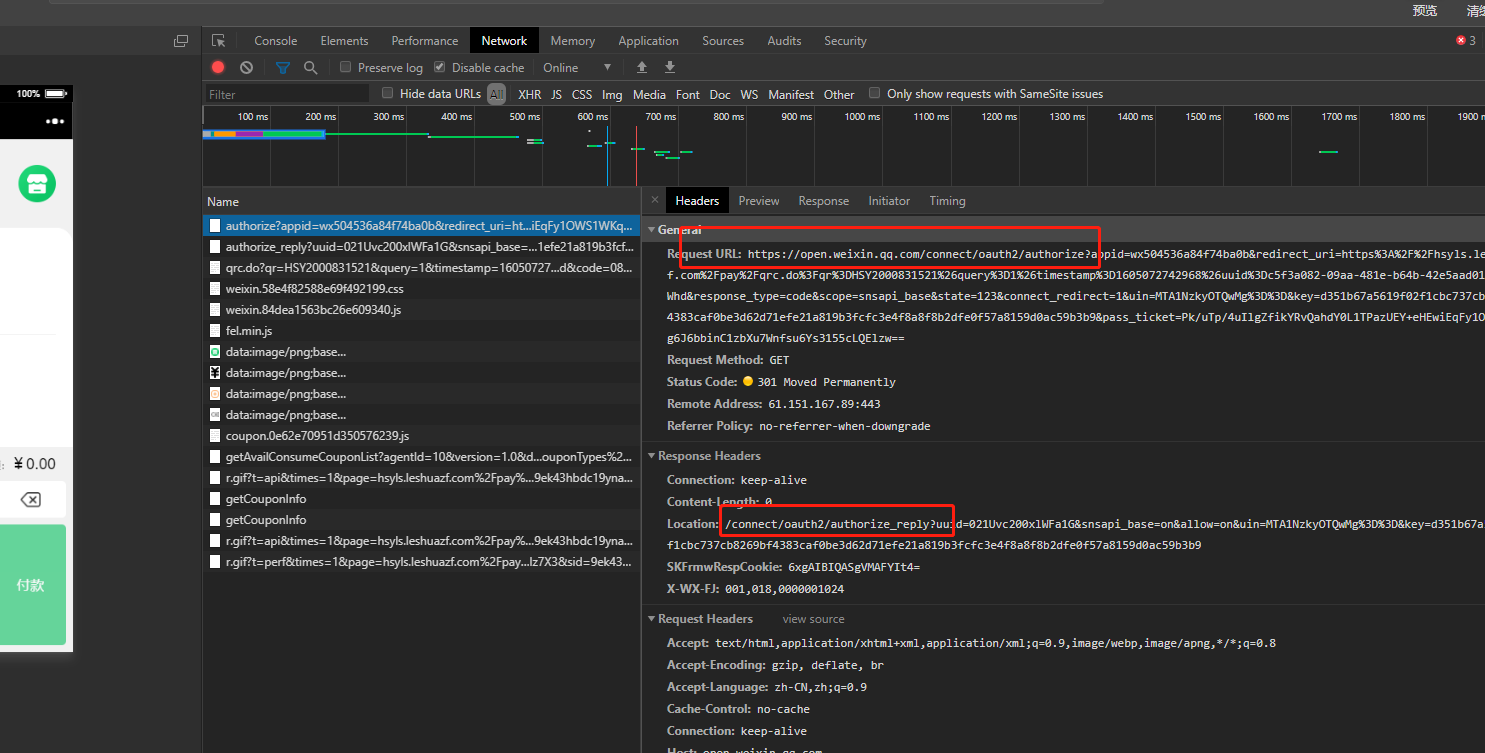Viewport: 1485px width, 753px height.
Task: Uncheck the Disable cache checkbox
Action: 440,67
